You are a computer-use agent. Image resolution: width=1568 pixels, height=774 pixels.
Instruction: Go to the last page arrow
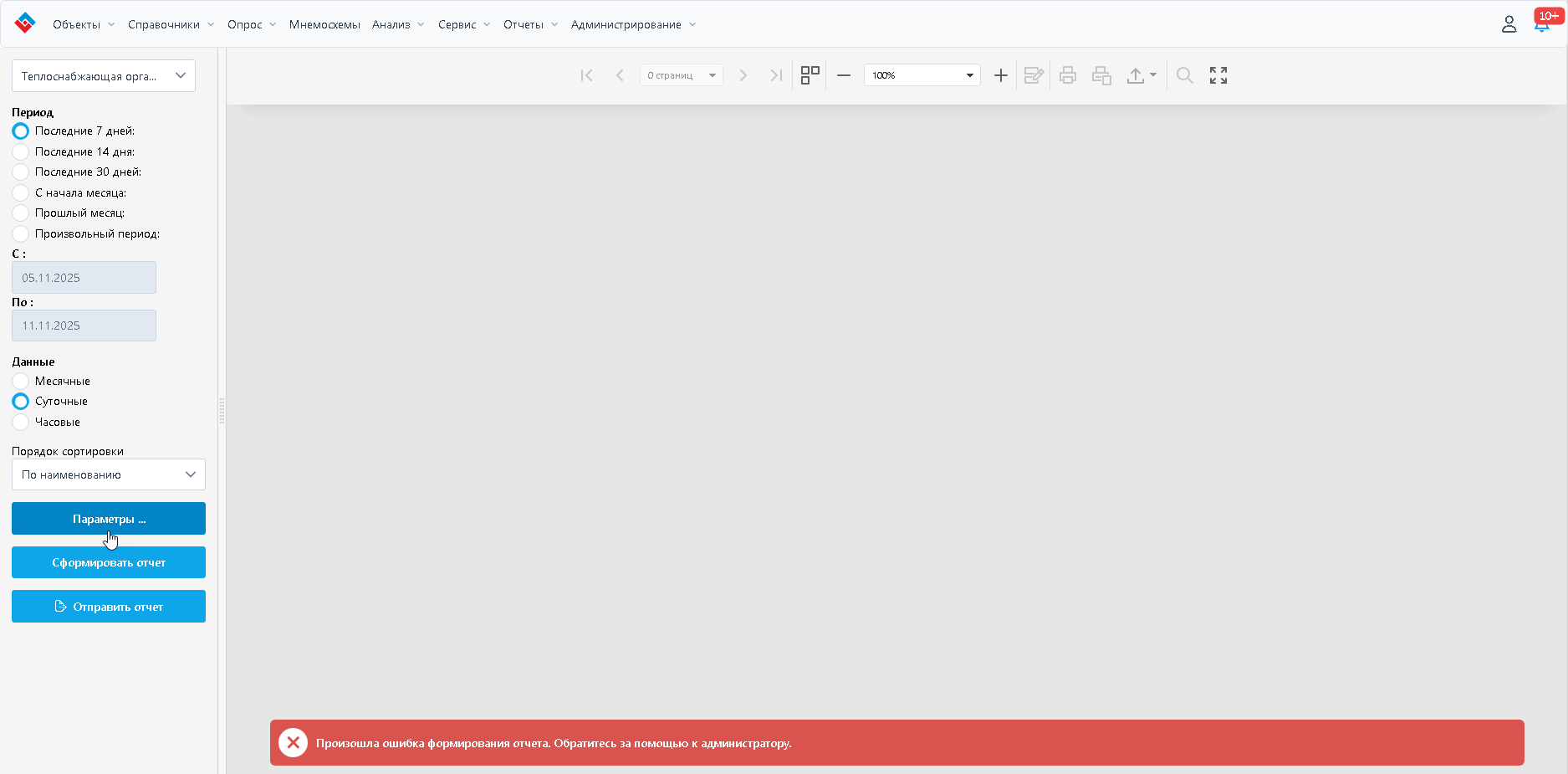click(x=776, y=75)
